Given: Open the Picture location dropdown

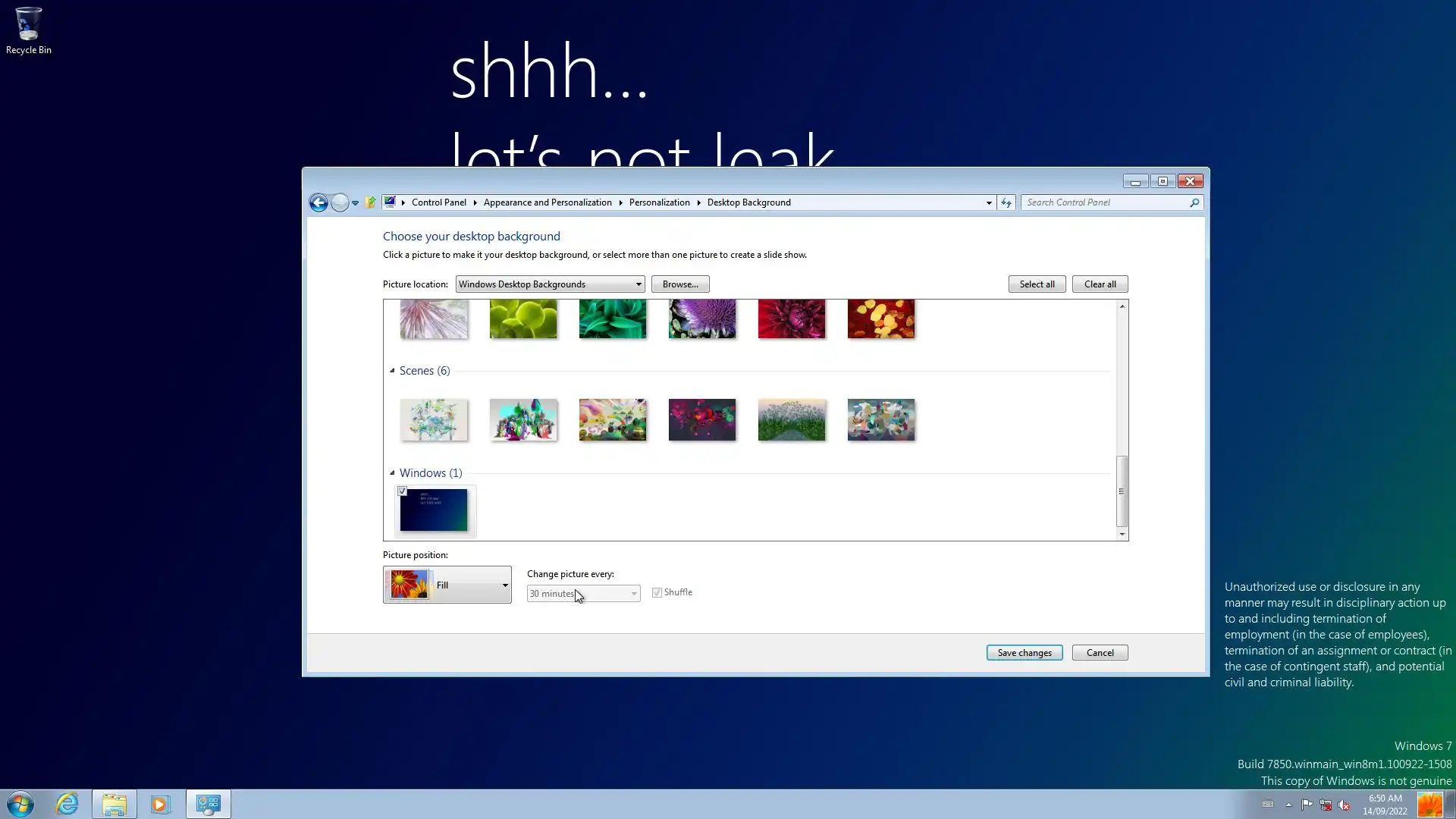Looking at the screenshot, I should pos(550,284).
